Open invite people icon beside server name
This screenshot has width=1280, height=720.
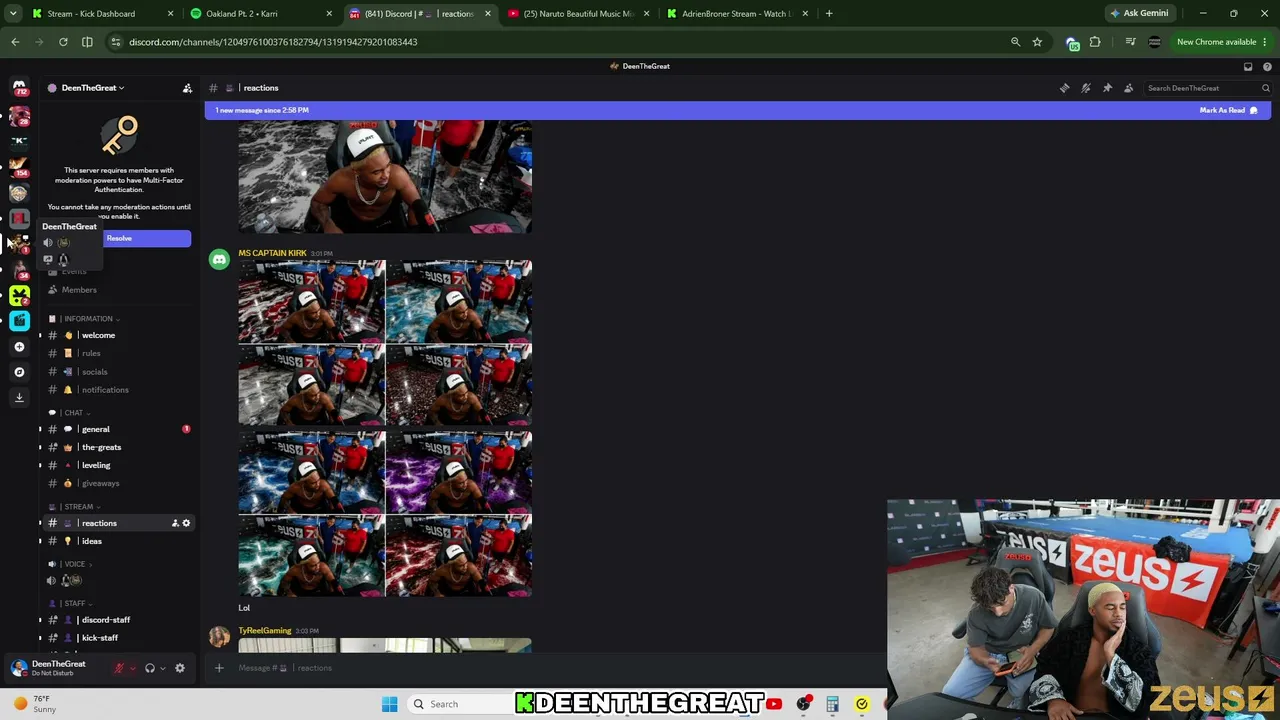(187, 88)
